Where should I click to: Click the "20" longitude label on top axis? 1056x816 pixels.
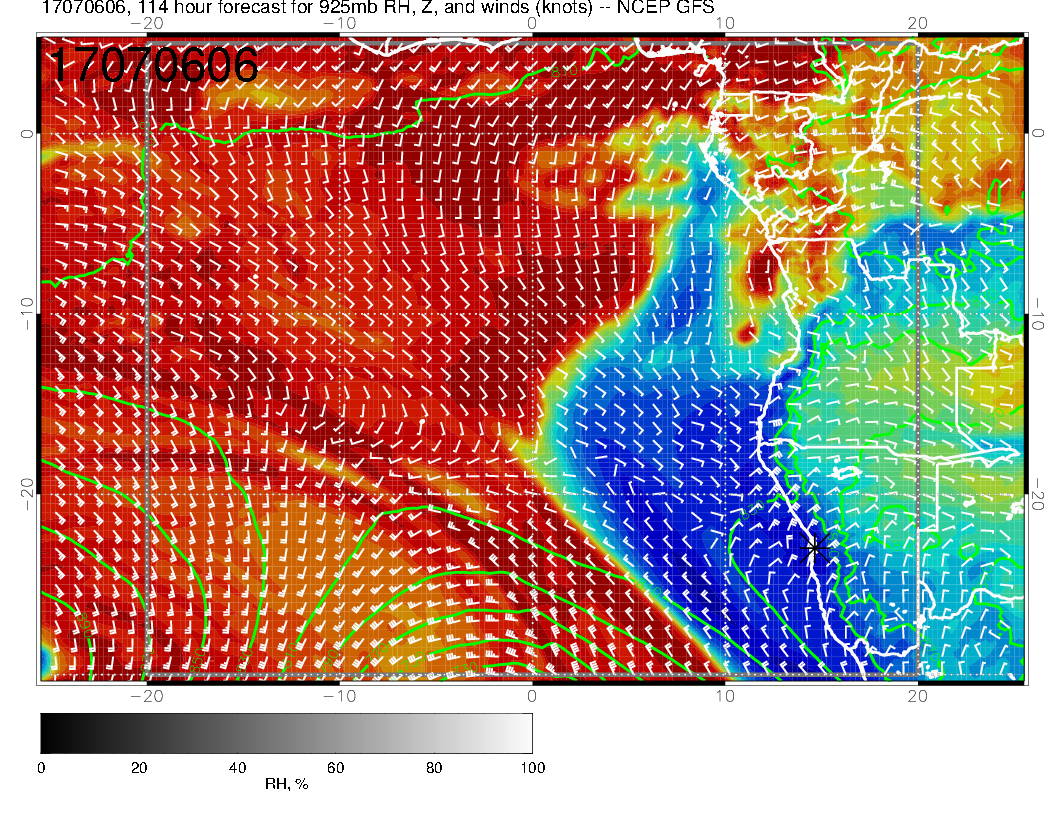918,22
